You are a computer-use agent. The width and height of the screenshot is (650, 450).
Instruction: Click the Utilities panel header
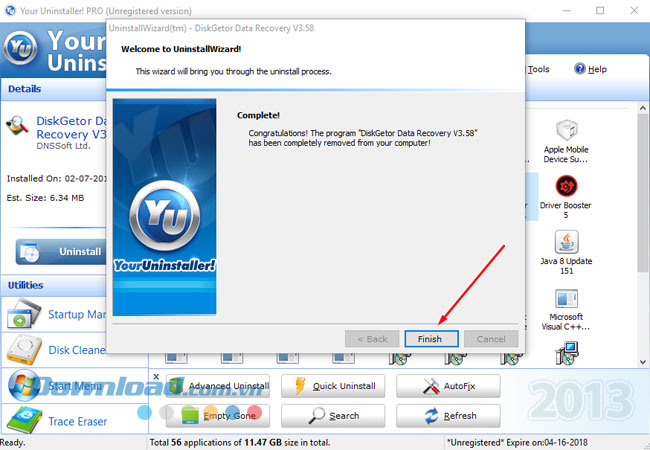(53, 285)
